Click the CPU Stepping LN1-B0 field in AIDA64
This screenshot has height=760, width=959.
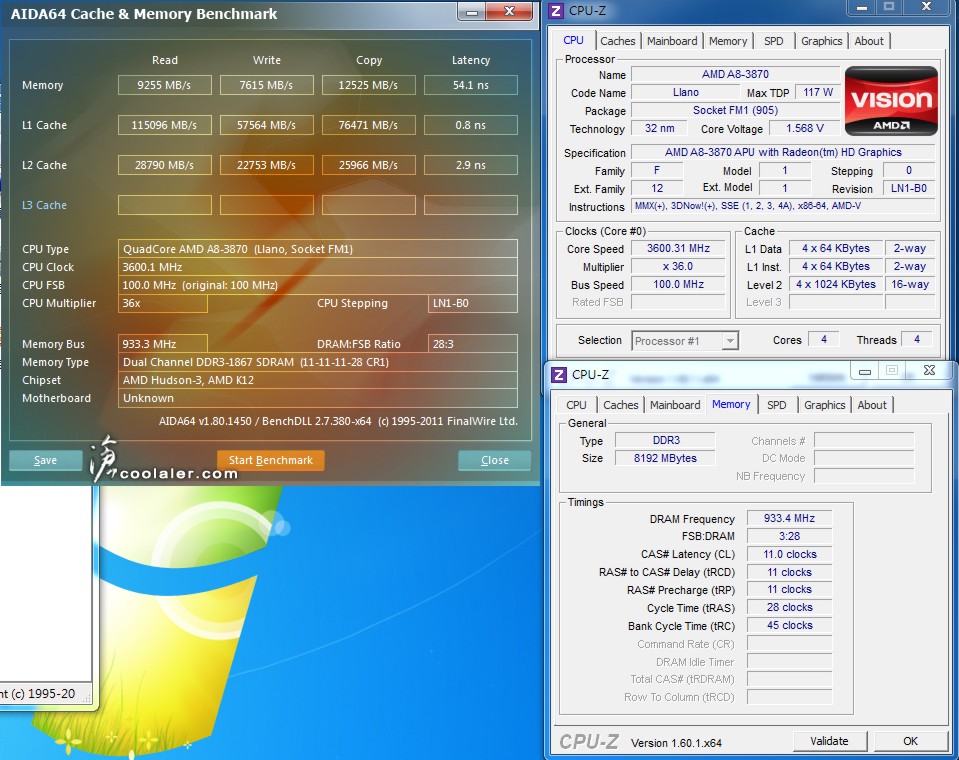[x=473, y=303]
